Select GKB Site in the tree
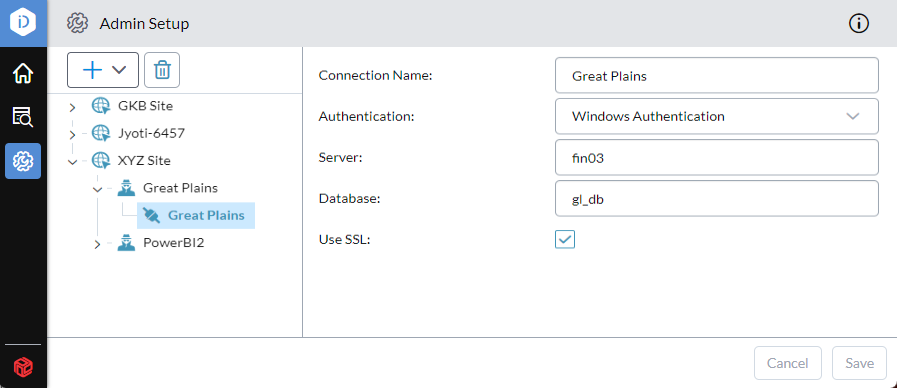 [x=145, y=106]
